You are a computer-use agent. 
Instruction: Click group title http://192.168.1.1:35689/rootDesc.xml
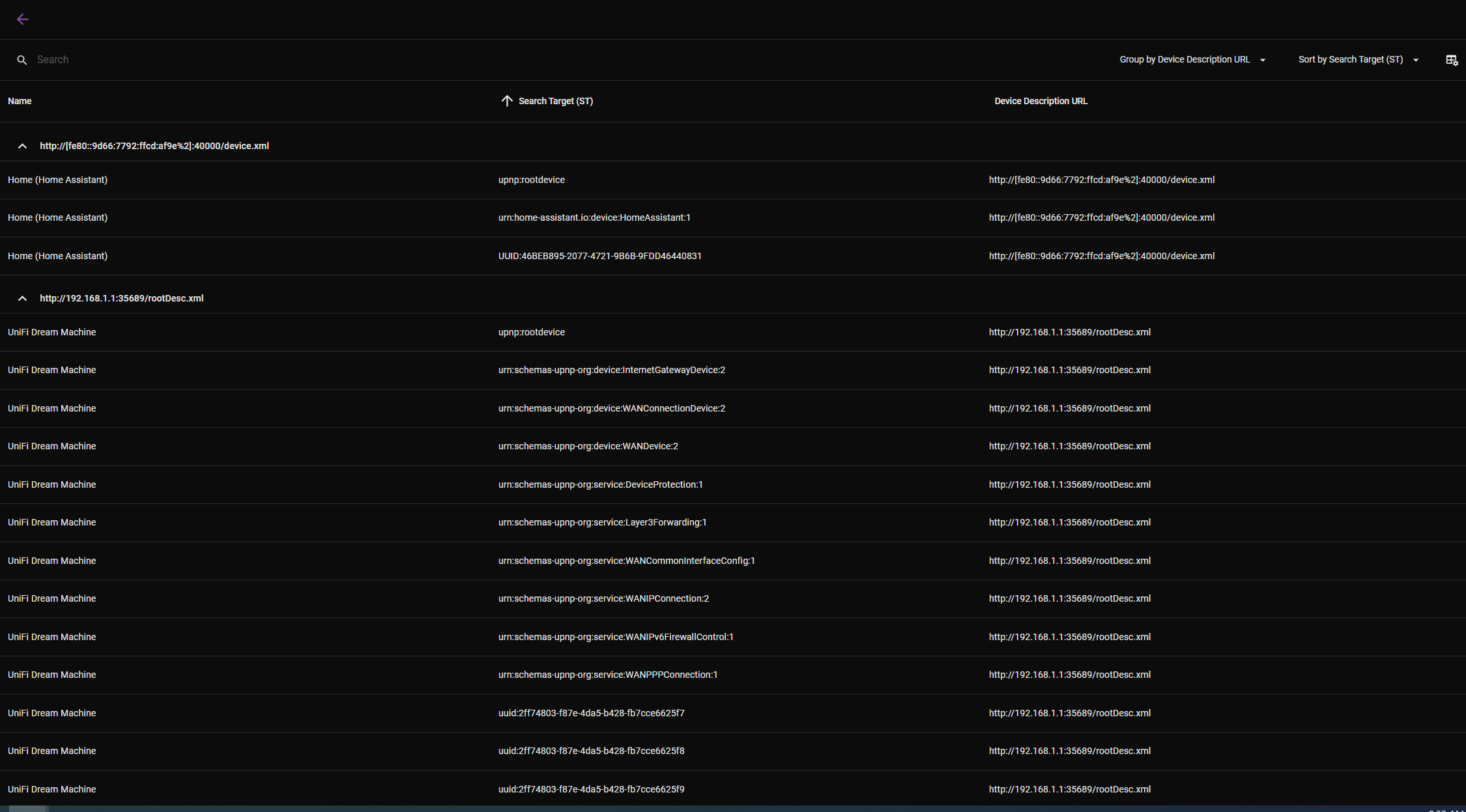(122, 298)
